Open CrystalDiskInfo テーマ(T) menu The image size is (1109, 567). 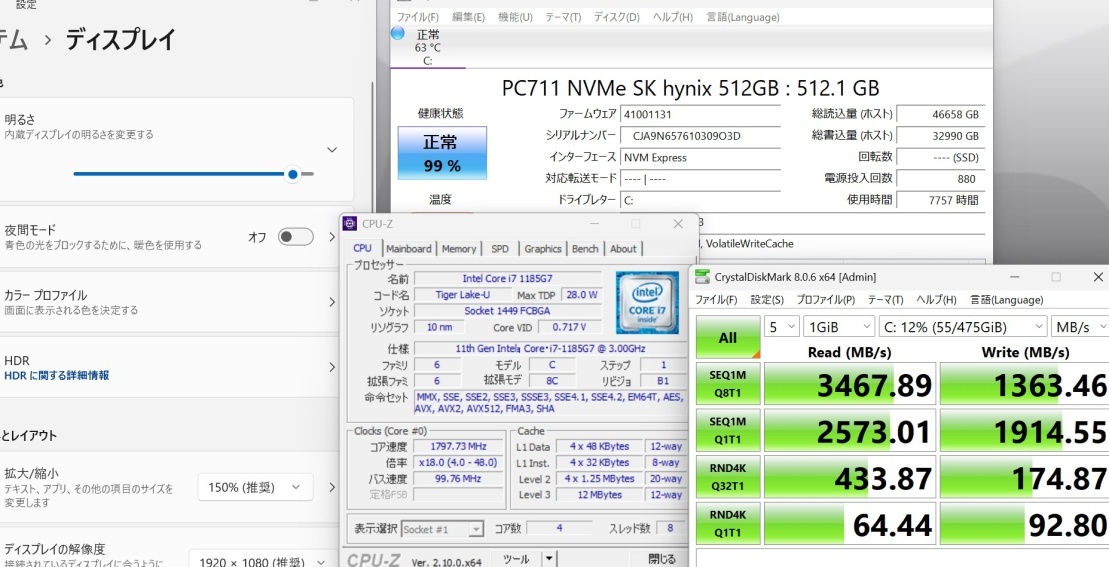[563, 17]
